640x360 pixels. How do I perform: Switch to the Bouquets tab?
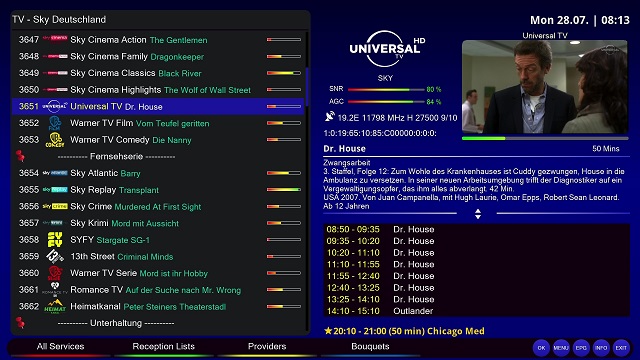point(370,347)
